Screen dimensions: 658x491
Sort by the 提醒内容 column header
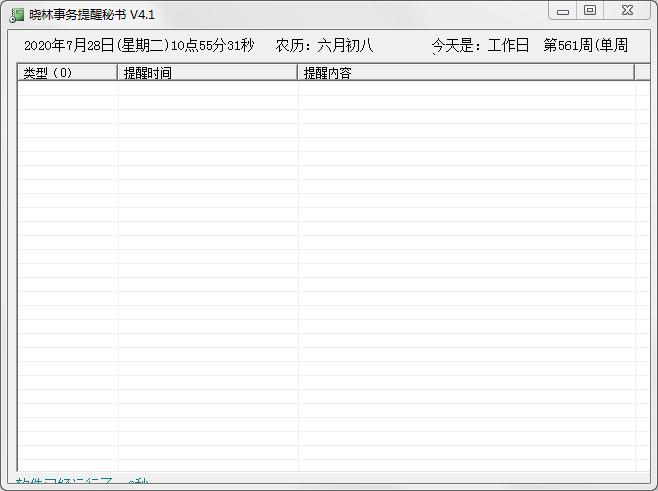(466, 73)
